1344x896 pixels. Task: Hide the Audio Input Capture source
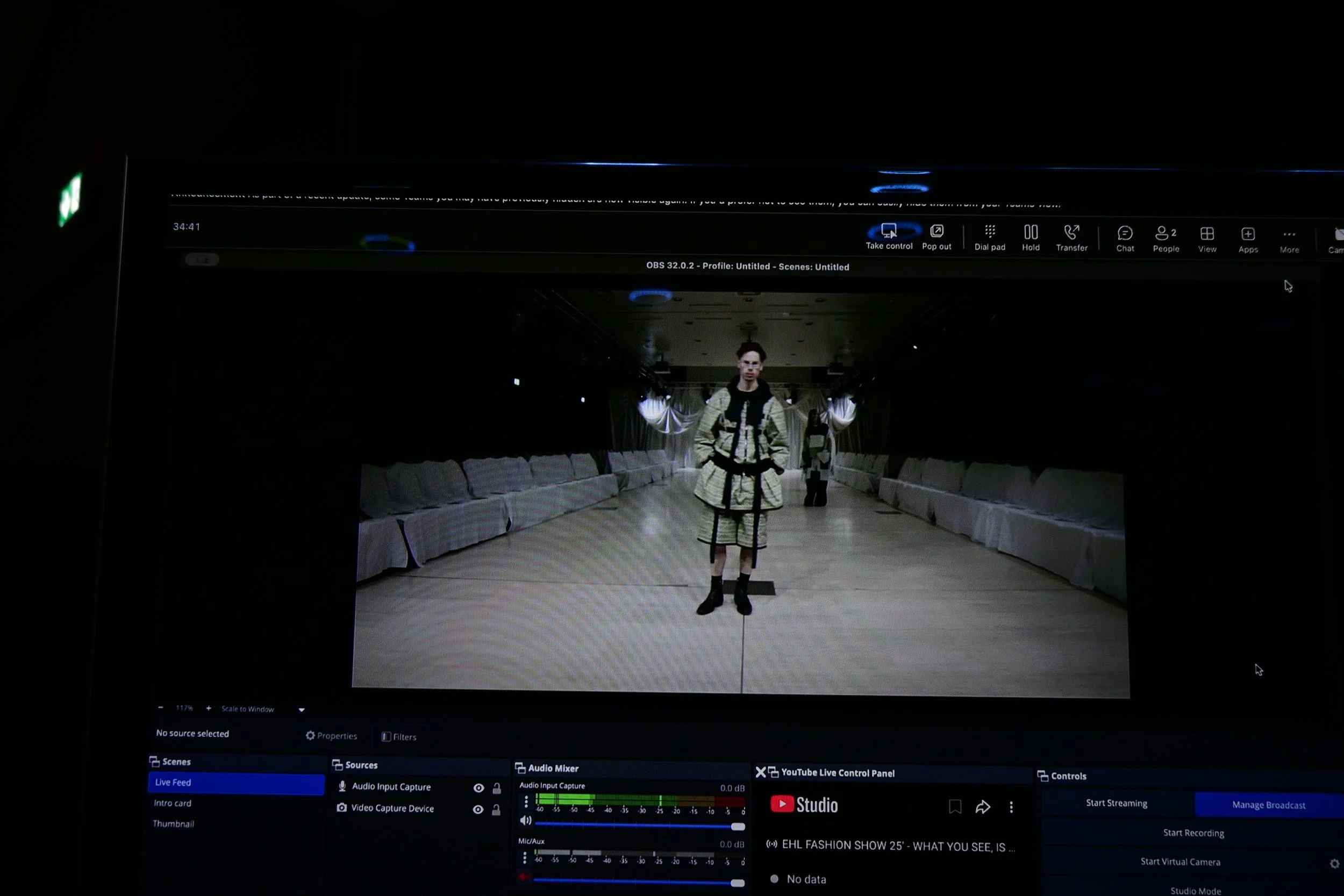pyautogui.click(x=478, y=788)
